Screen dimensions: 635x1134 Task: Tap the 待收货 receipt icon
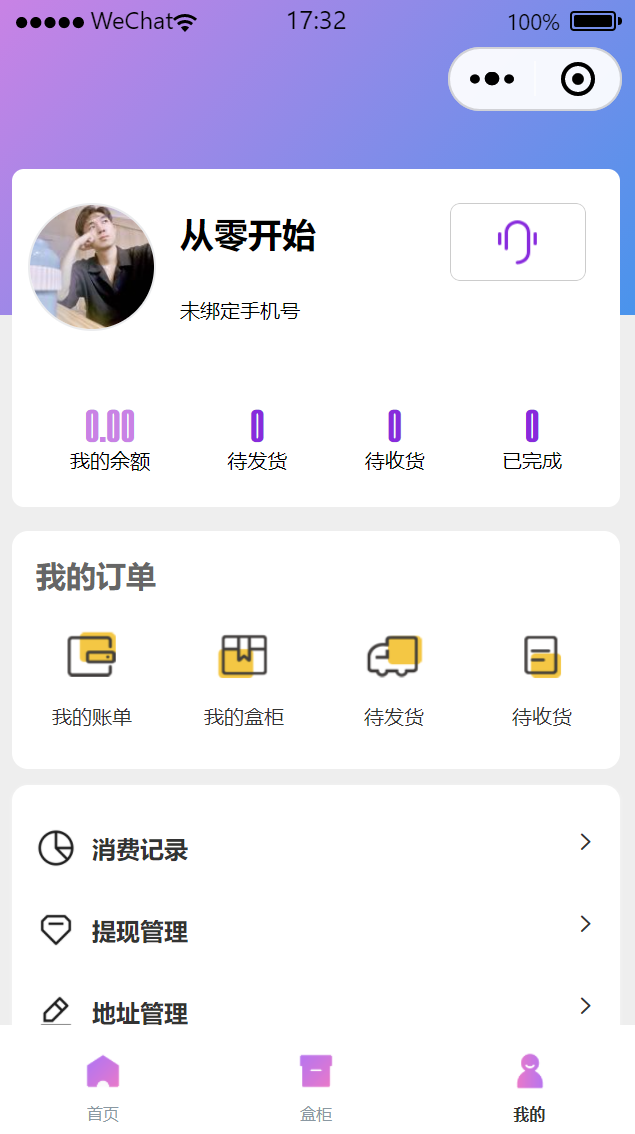click(x=542, y=656)
